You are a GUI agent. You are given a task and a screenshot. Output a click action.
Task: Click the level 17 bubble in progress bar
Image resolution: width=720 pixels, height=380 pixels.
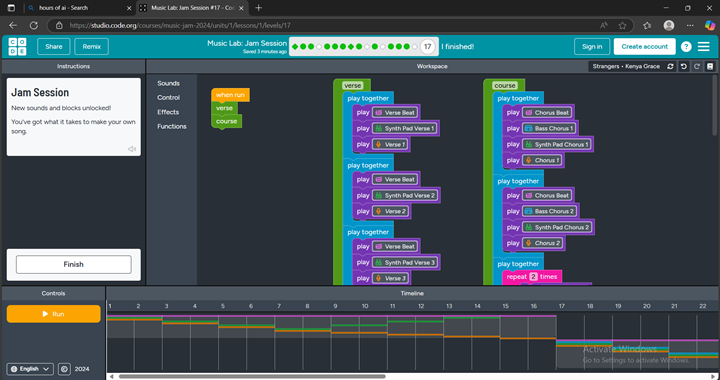428,46
